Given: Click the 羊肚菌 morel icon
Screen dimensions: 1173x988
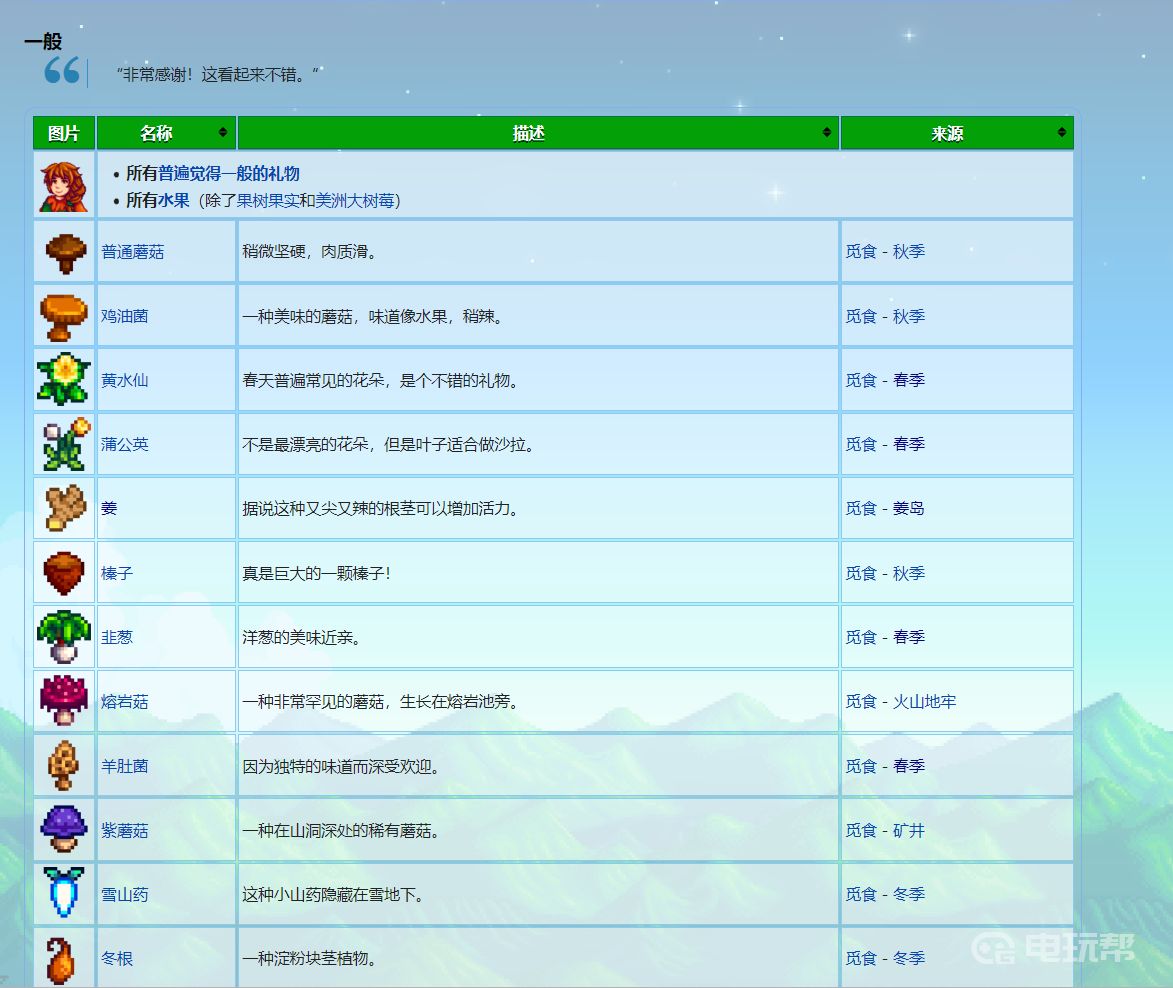Looking at the screenshot, I should click(x=63, y=766).
